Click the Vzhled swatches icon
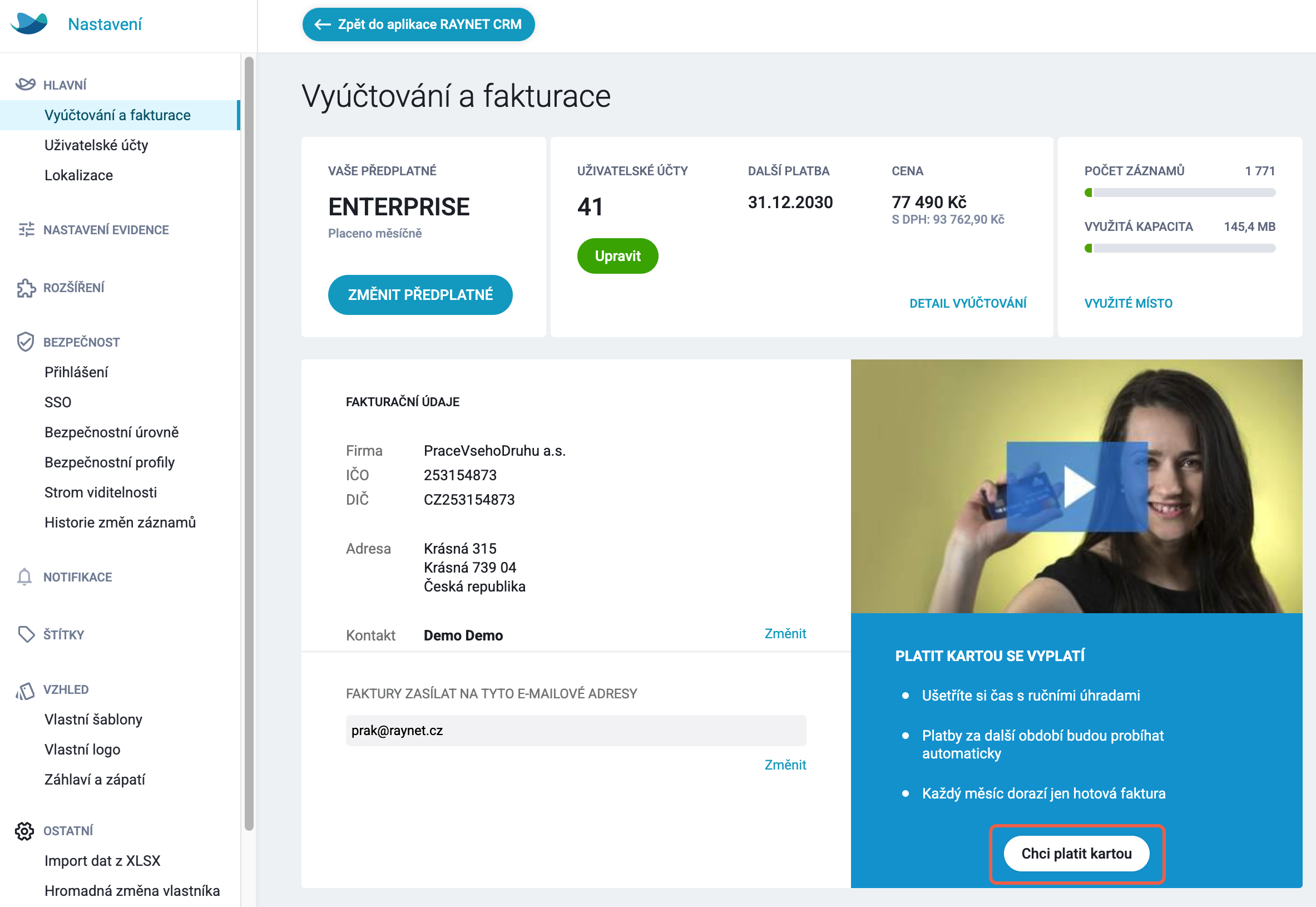The width and height of the screenshot is (1316, 907). coord(25,690)
